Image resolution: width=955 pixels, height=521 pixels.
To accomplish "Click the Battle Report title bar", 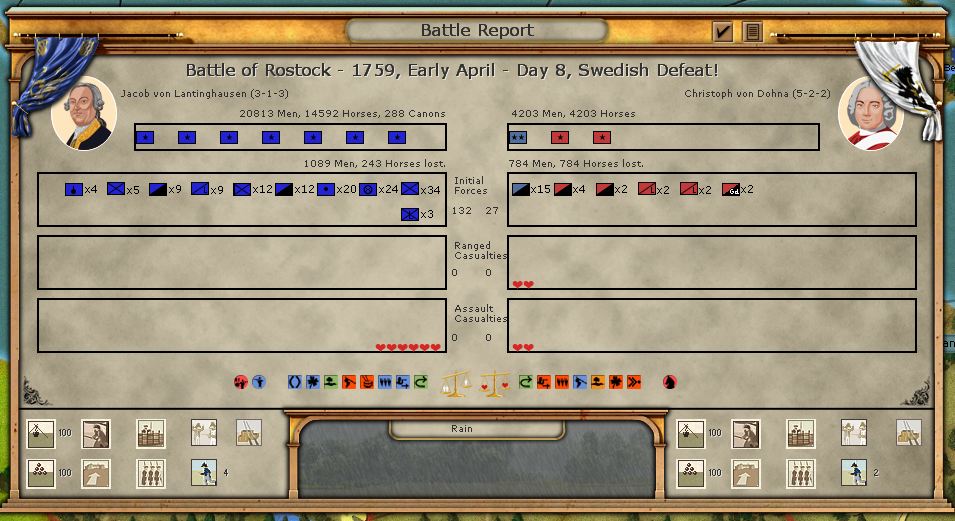I will pyautogui.click(x=477, y=30).
